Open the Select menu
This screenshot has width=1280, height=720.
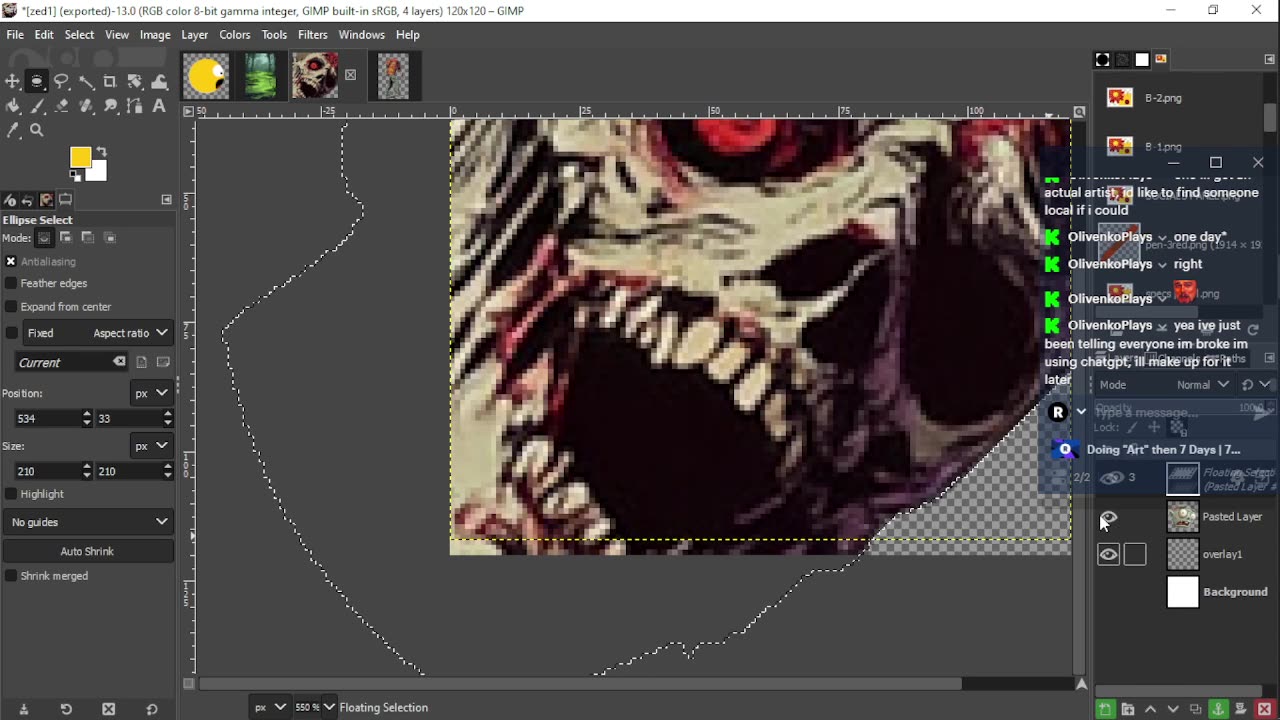click(79, 35)
